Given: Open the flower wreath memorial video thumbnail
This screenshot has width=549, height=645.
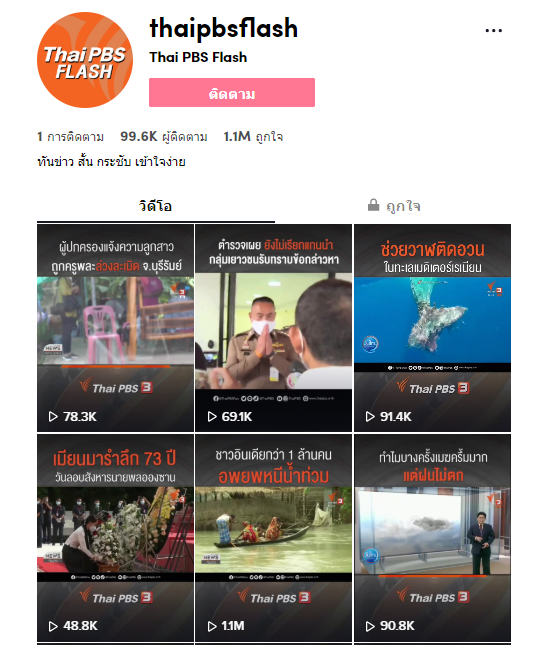Looking at the screenshot, I should [x=115, y=538].
